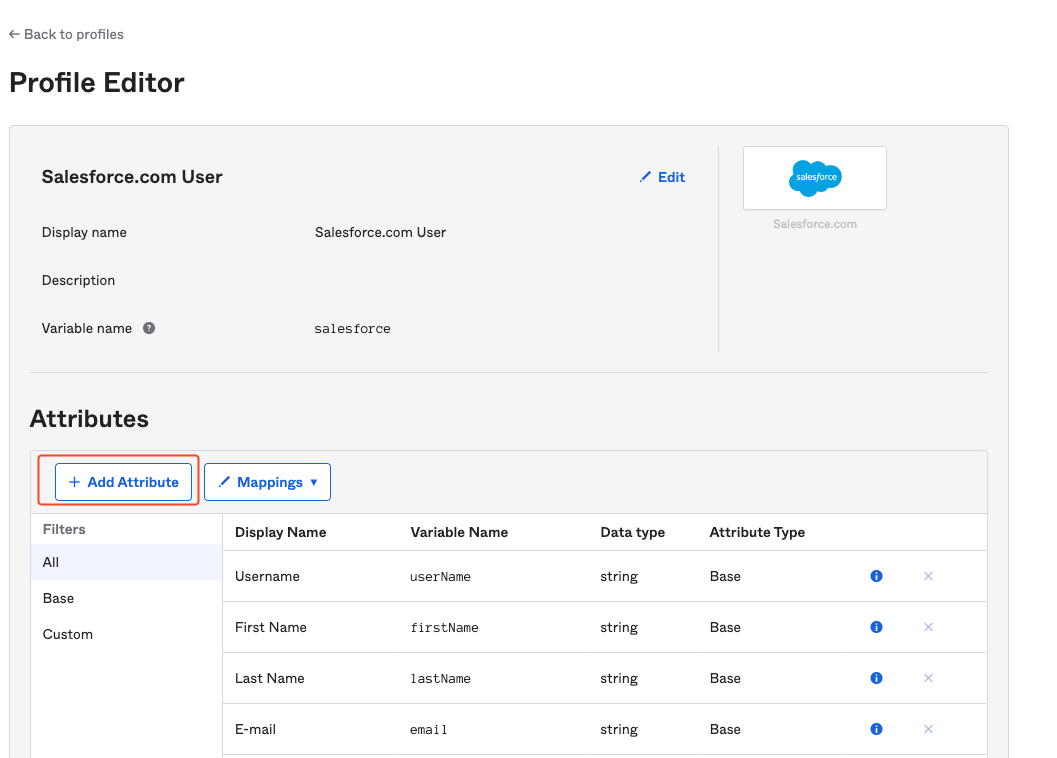The image size is (1057, 758).
Task: Click the E-mail display name cell
Action: click(x=255, y=729)
